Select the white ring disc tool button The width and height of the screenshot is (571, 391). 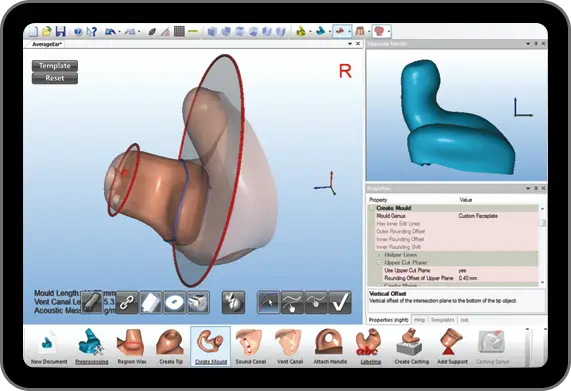174,302
